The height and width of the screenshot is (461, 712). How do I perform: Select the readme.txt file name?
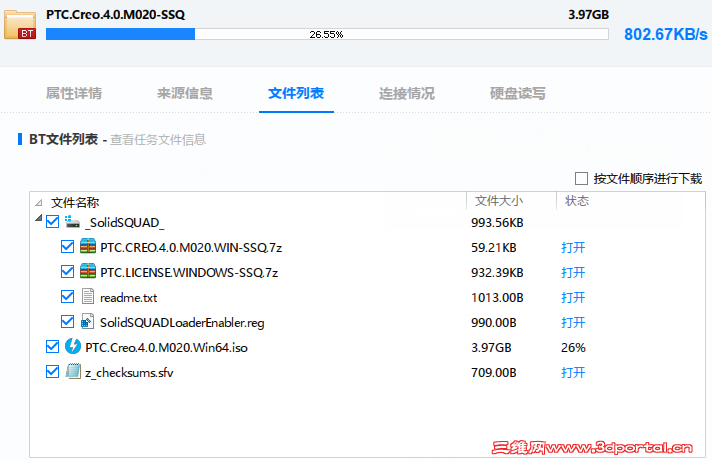pos(129,297)
